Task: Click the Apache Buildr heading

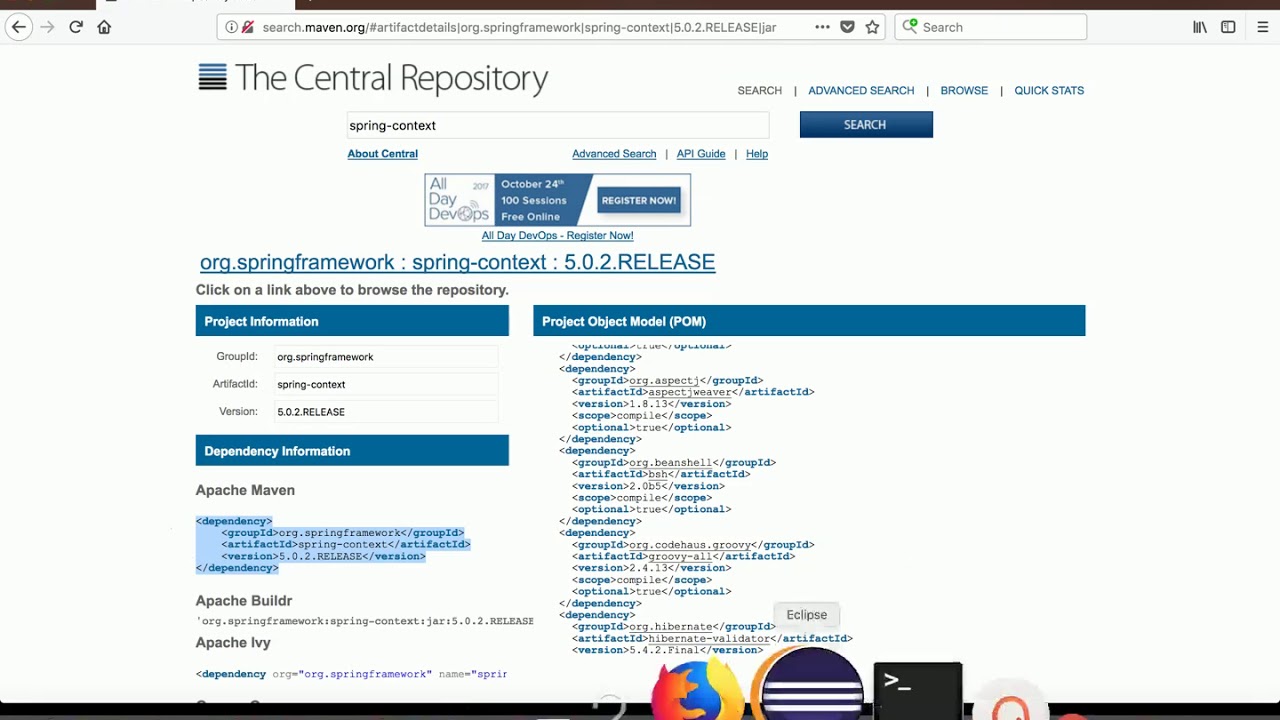Action: point(244,601)
